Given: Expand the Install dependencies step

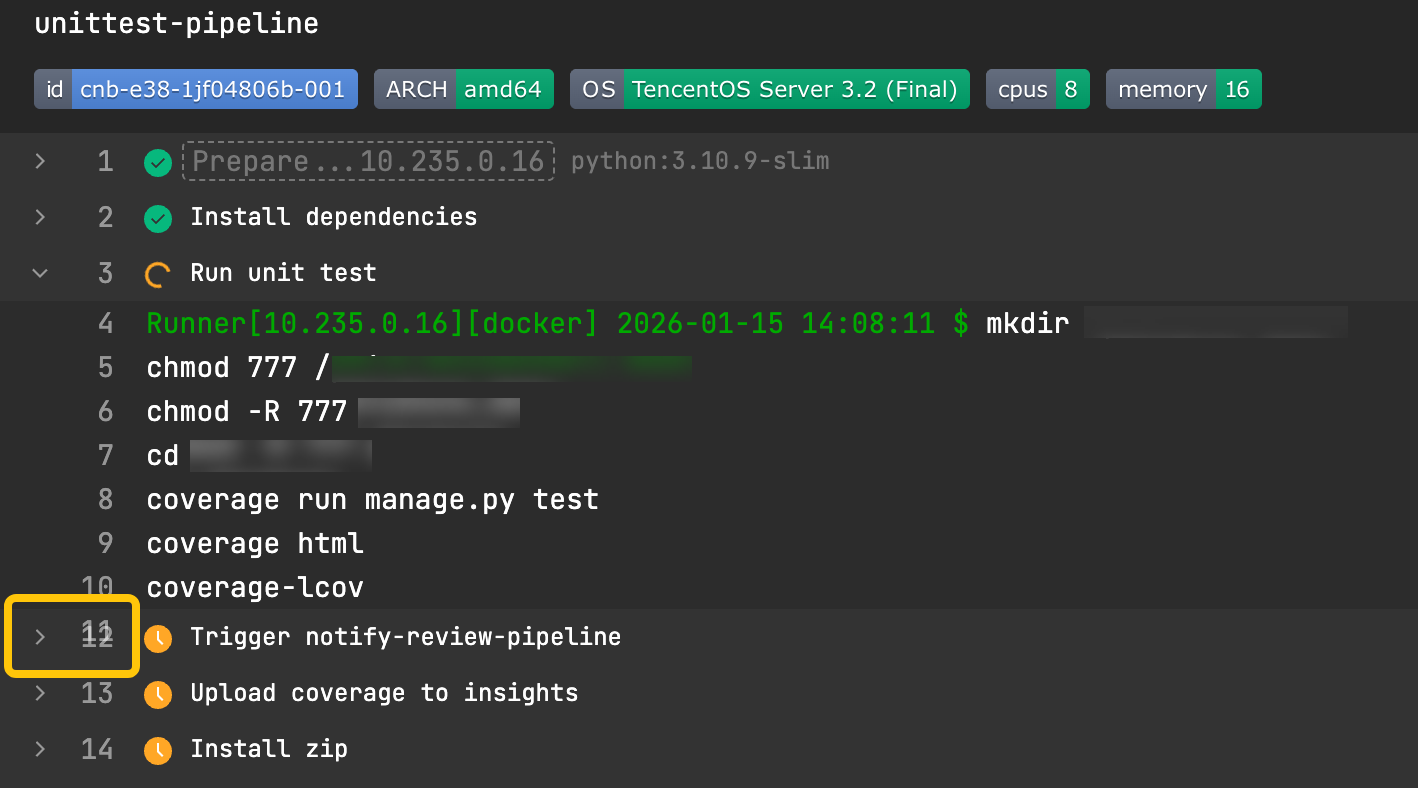Looking at the screenshot, I should coord(40,217).
